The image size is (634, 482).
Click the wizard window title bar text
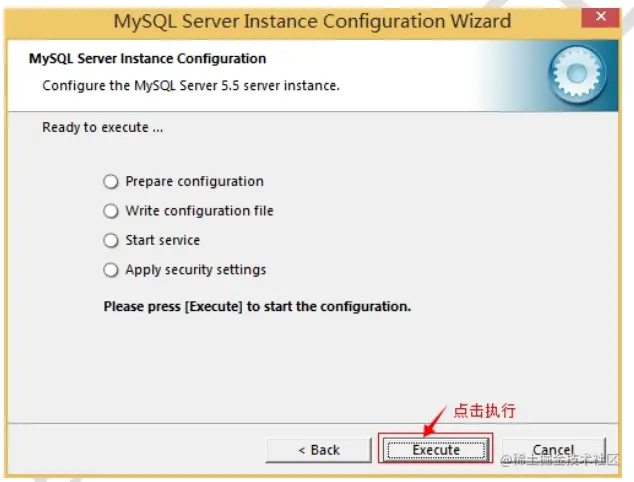click(312, 21)
